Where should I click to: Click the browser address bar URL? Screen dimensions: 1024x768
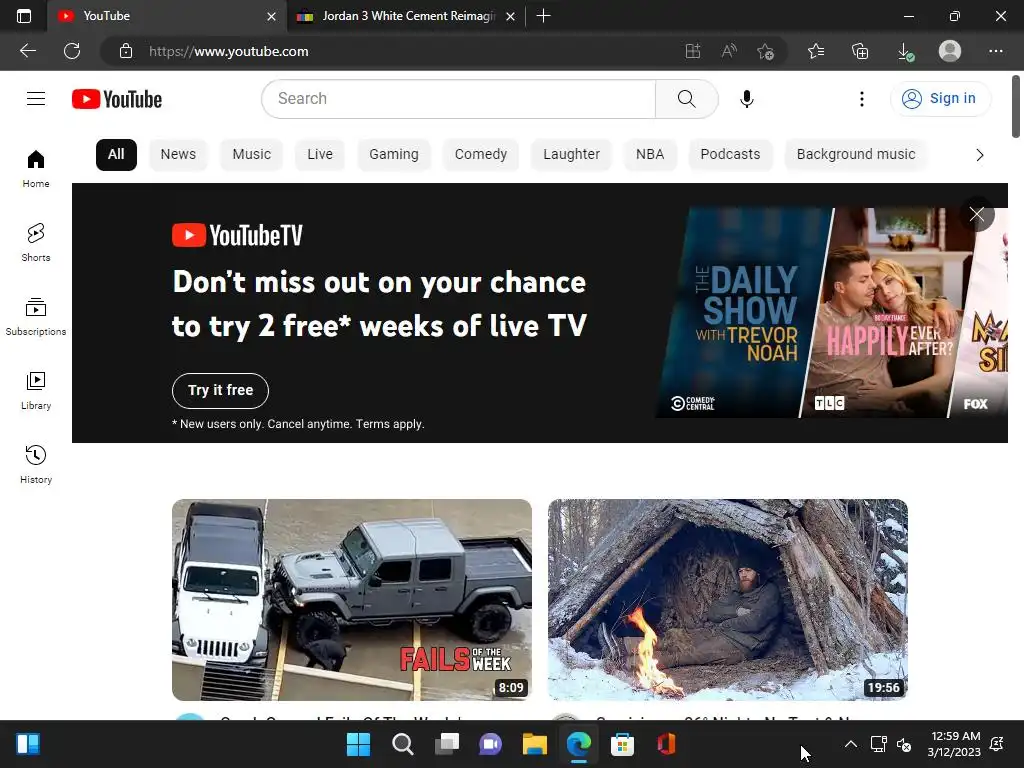click(229, 51)
